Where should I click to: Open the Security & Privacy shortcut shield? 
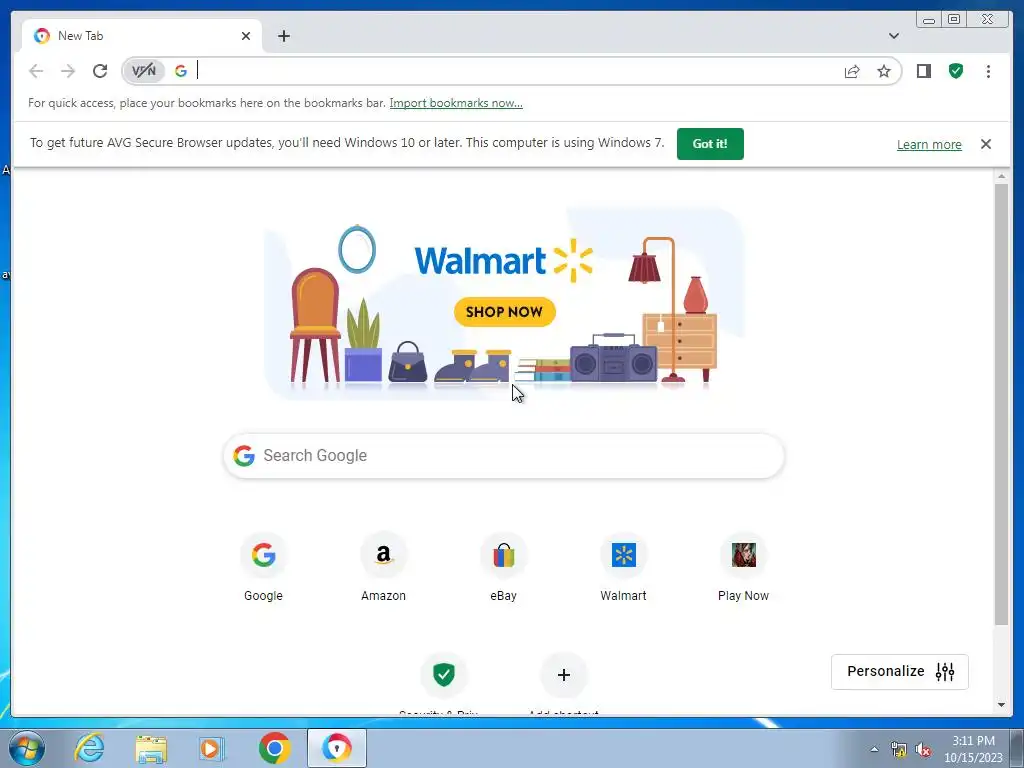[443, 675]
